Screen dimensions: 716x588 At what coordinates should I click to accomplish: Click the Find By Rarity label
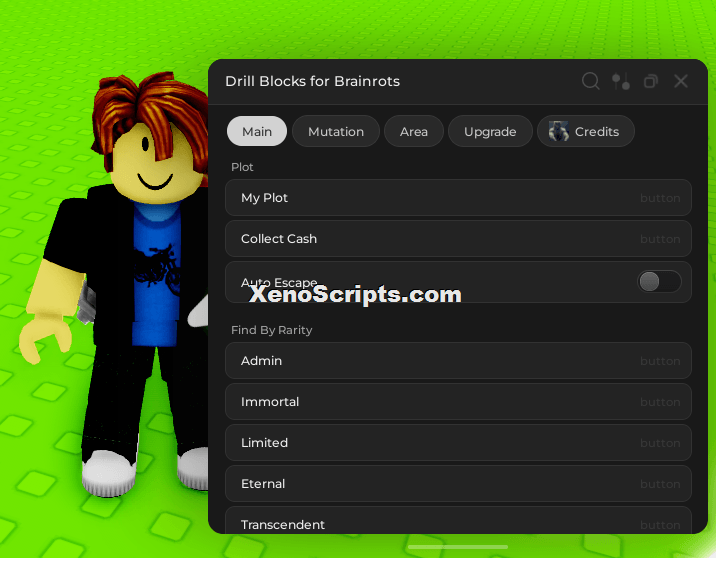pos(272,330)
